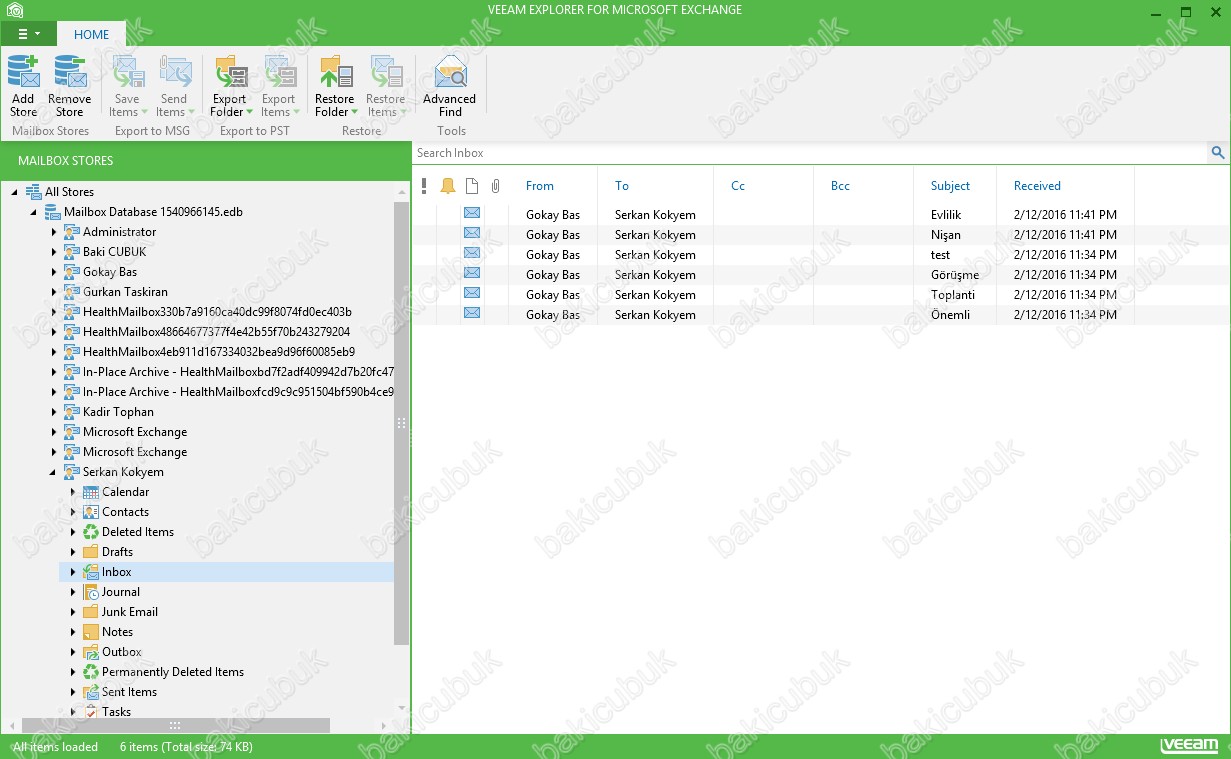Sort messages by the Bcc column
The width and height of the screenshot is (1231, 759).
[x=840, y=186]
